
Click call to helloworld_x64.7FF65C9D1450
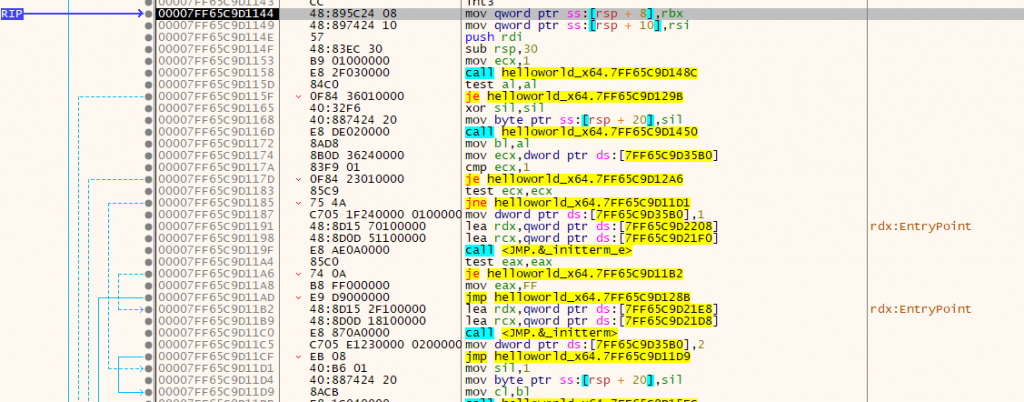(582, 132)
